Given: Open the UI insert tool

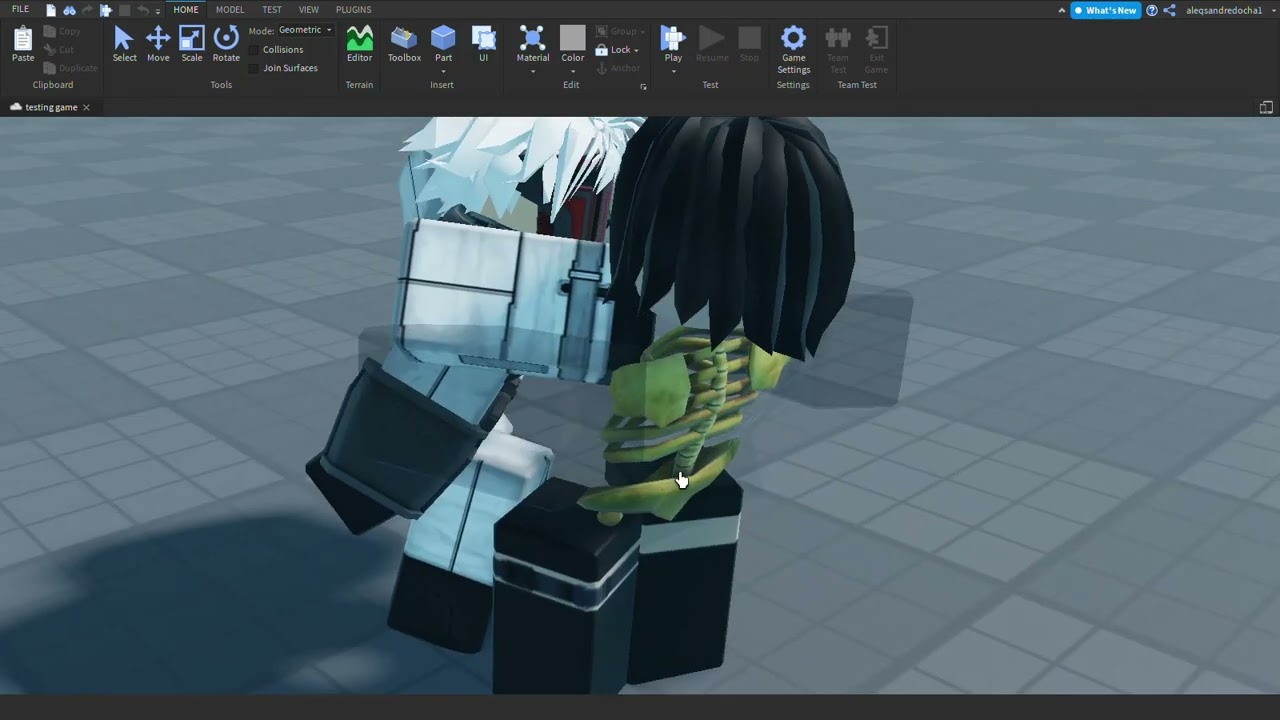Looking at the screenshot, I should (x=483, y=45).
